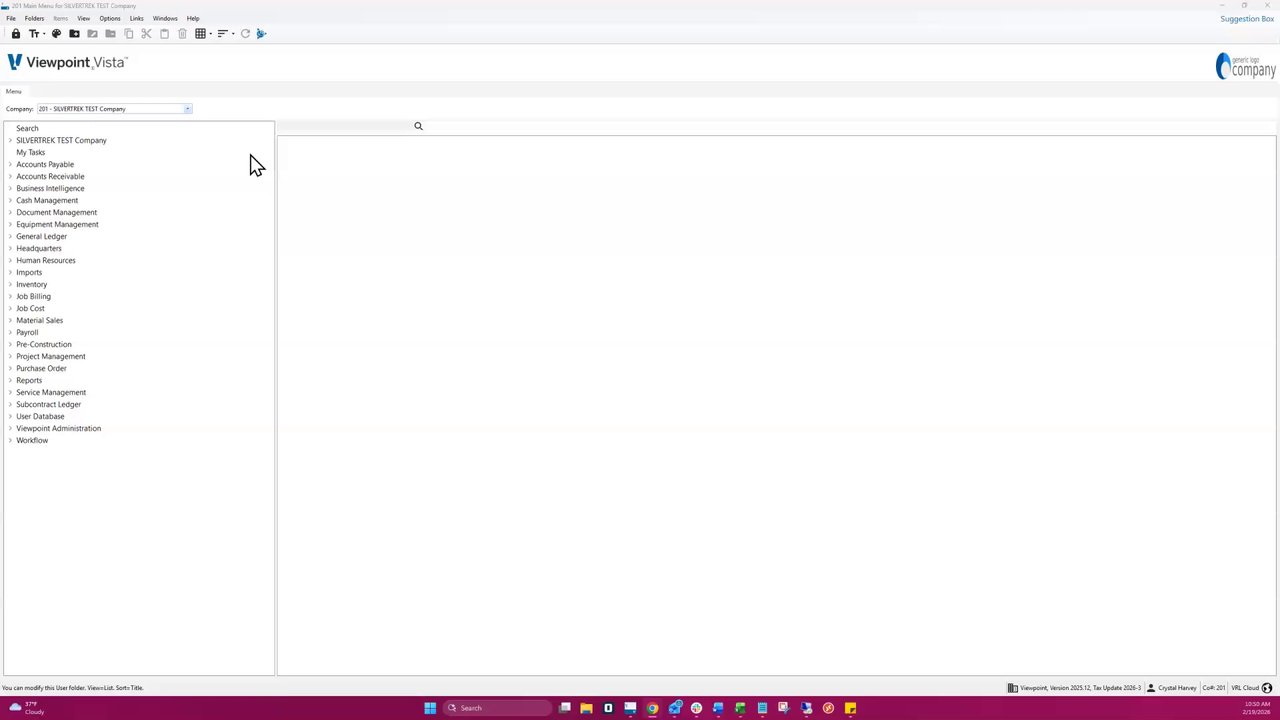This screenshot has width=1280, height=720.
Task: Open the Company dropdown selector
Action: tap(187, 109)
